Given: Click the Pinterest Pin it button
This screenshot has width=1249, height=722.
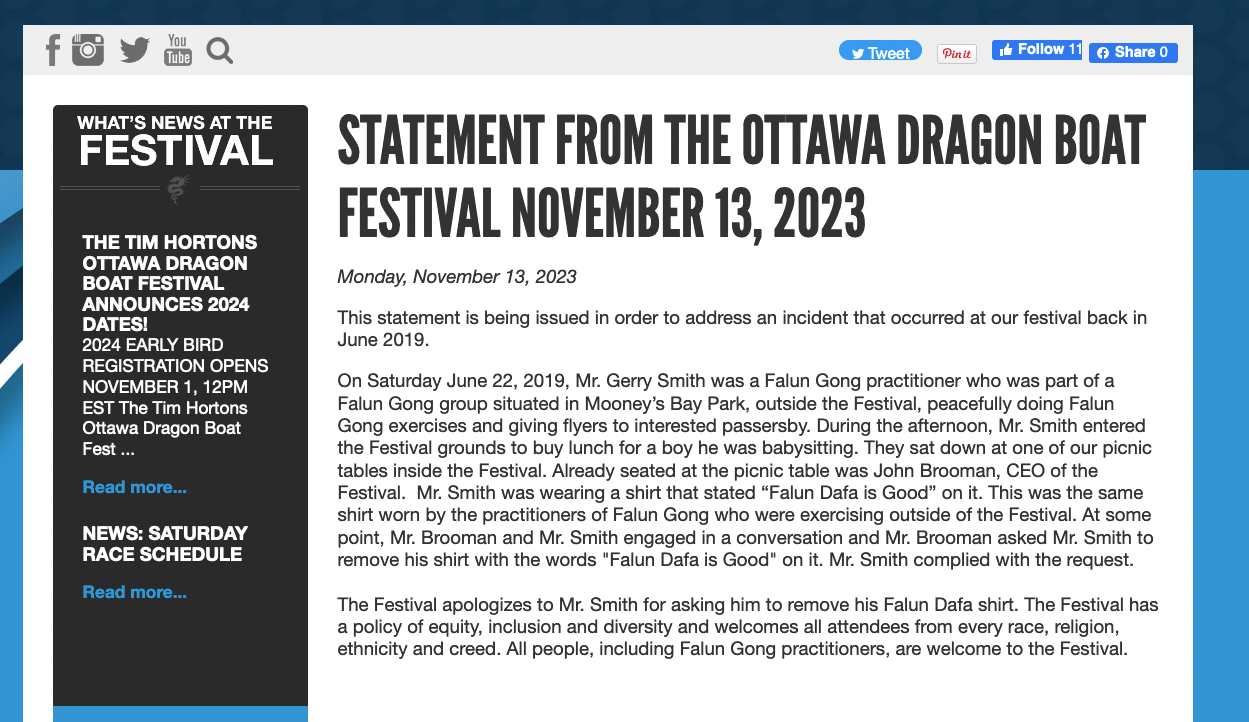Looking at the screenshot, I should pyautogui.click(x=957, y=53).
